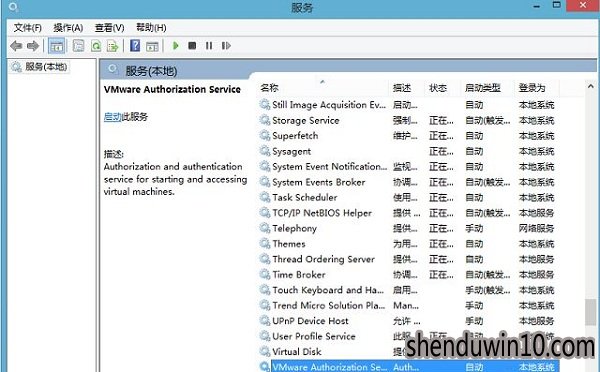Viewport: 600px width, 372px height.
Task: Stop the service with the square icon
Action: click(192, 46)
